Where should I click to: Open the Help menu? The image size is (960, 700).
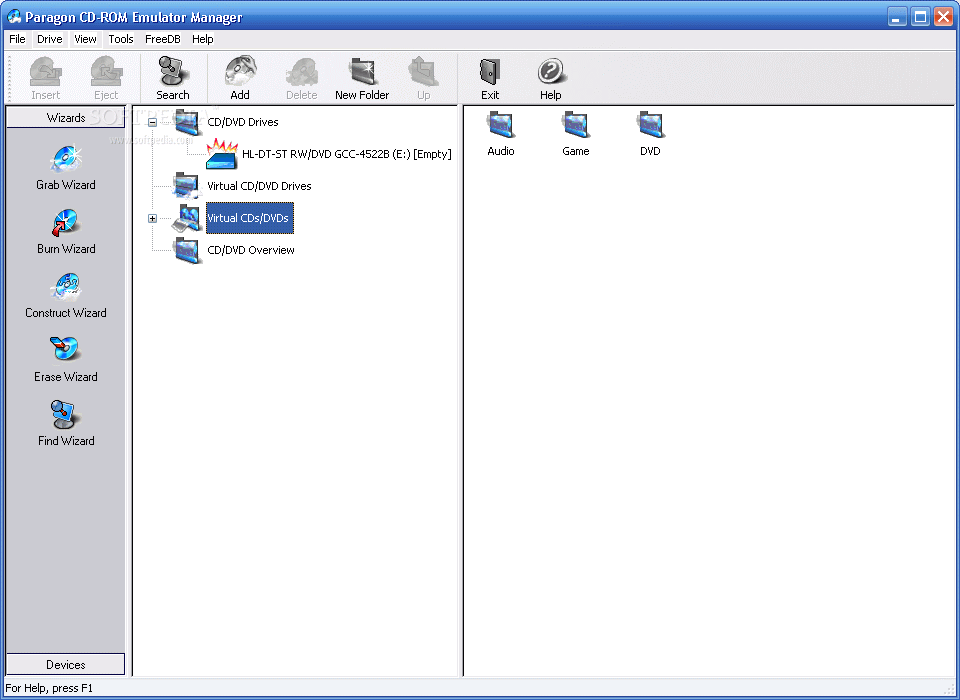[x=203, y=39]
